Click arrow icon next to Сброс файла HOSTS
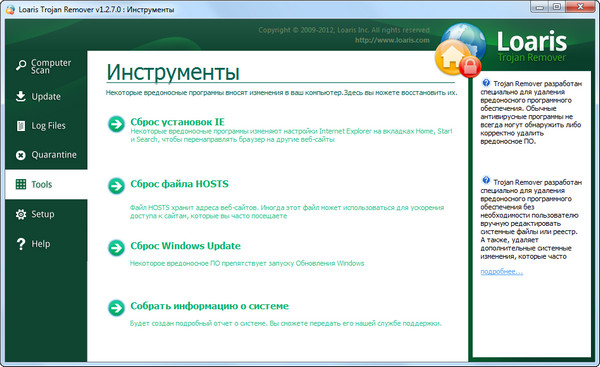The width and height of the screenshot is (600, 367). 116,186
